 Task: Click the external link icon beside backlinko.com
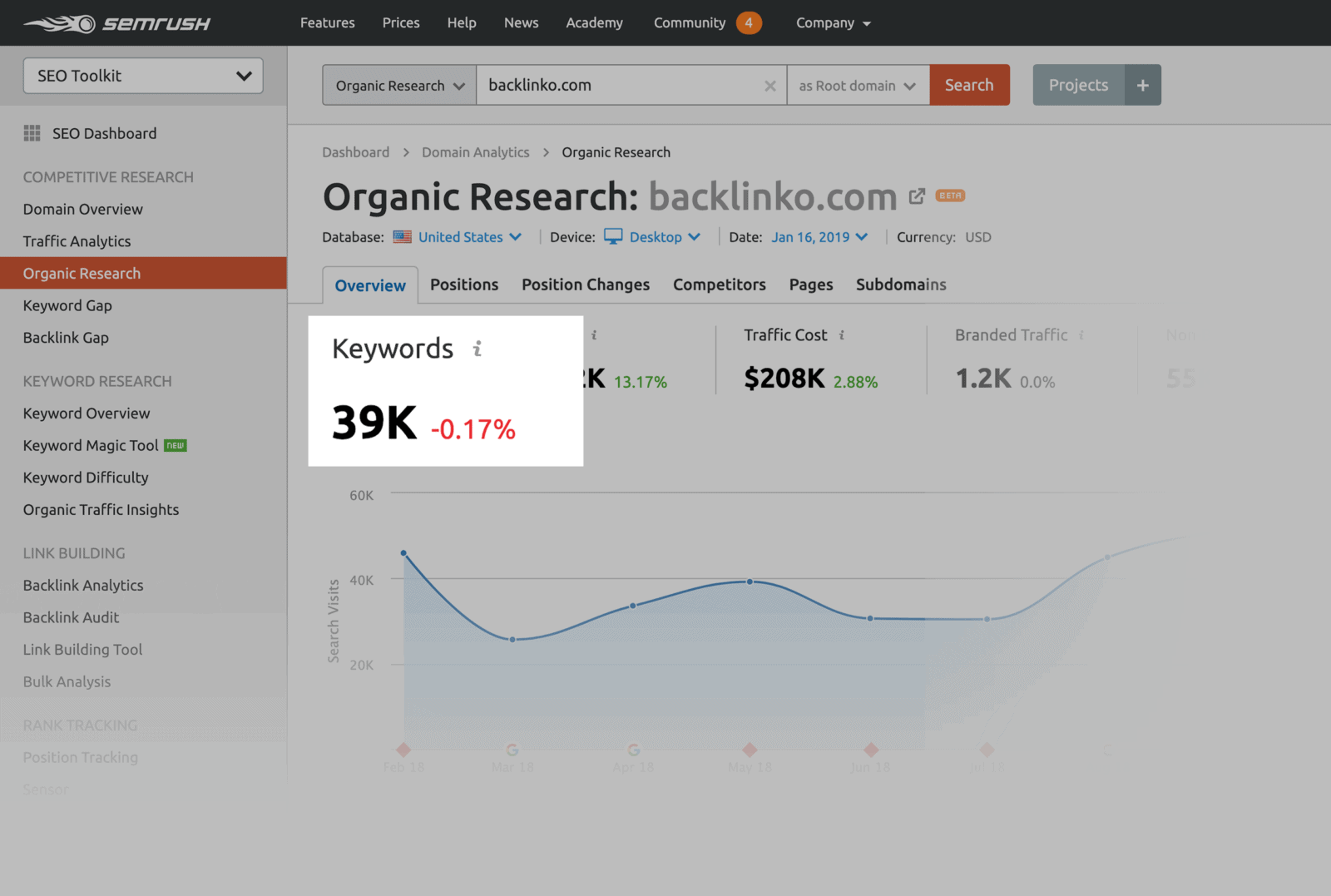(917, 196)
